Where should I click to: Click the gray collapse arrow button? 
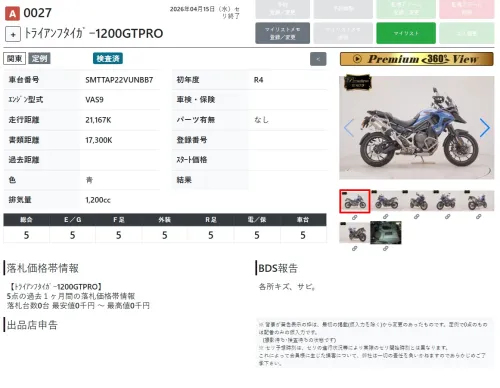tap(318, 59)
